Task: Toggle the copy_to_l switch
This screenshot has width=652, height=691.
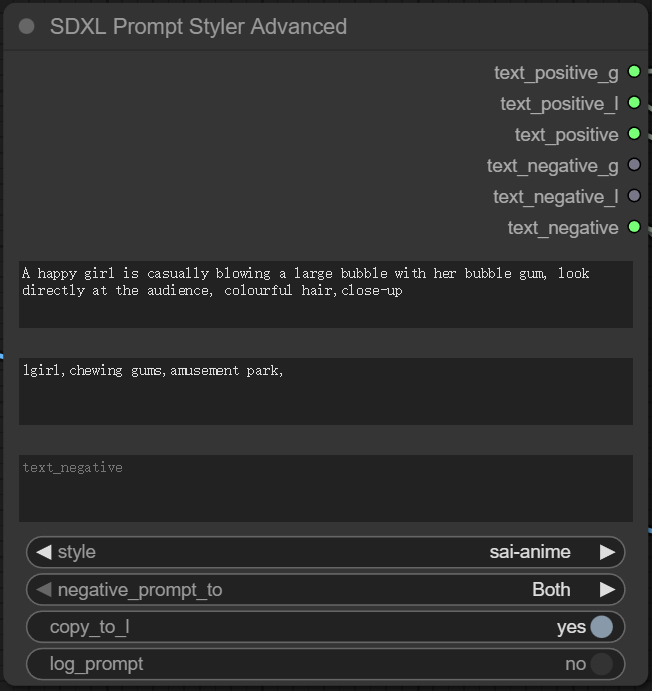Action: 600,627
